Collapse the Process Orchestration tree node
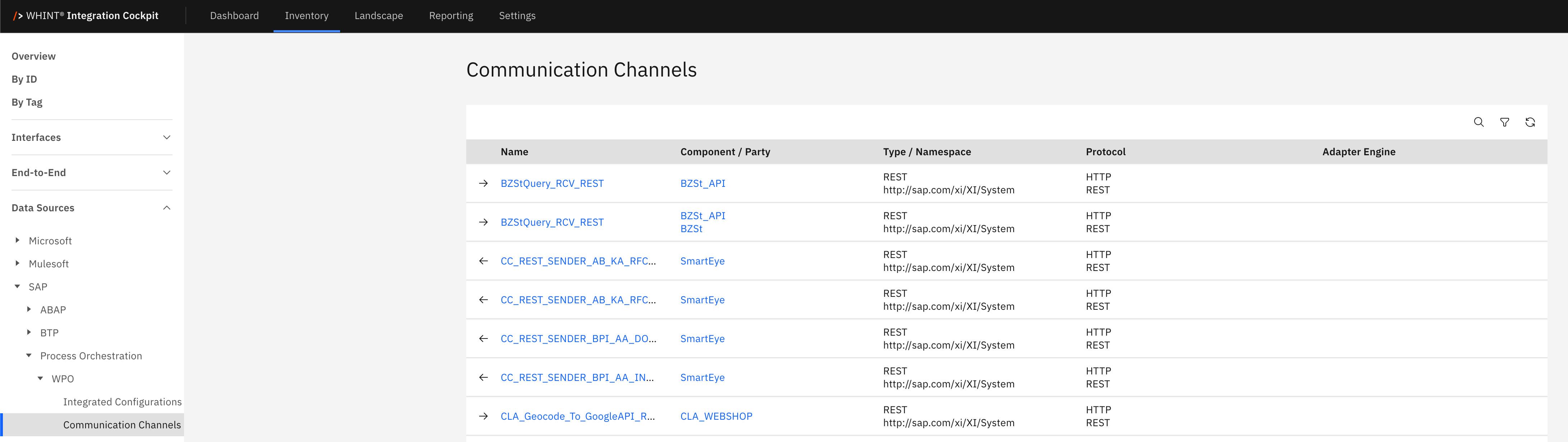 [29, 355]
